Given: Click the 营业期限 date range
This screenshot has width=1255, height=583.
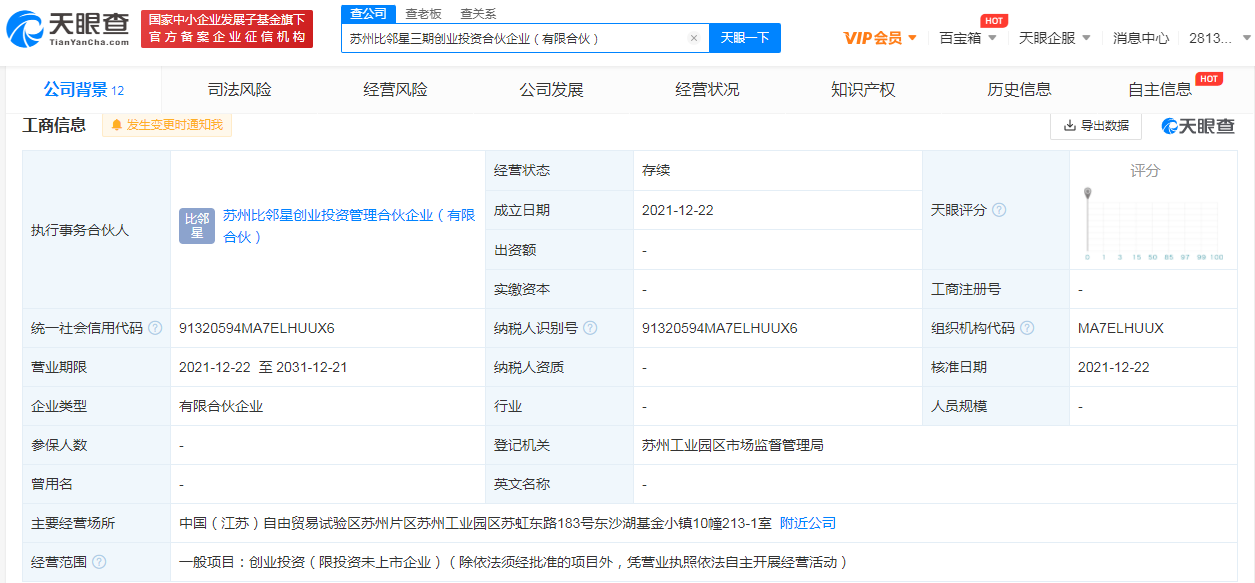Looking at the screenshot, I should point(263,367).
